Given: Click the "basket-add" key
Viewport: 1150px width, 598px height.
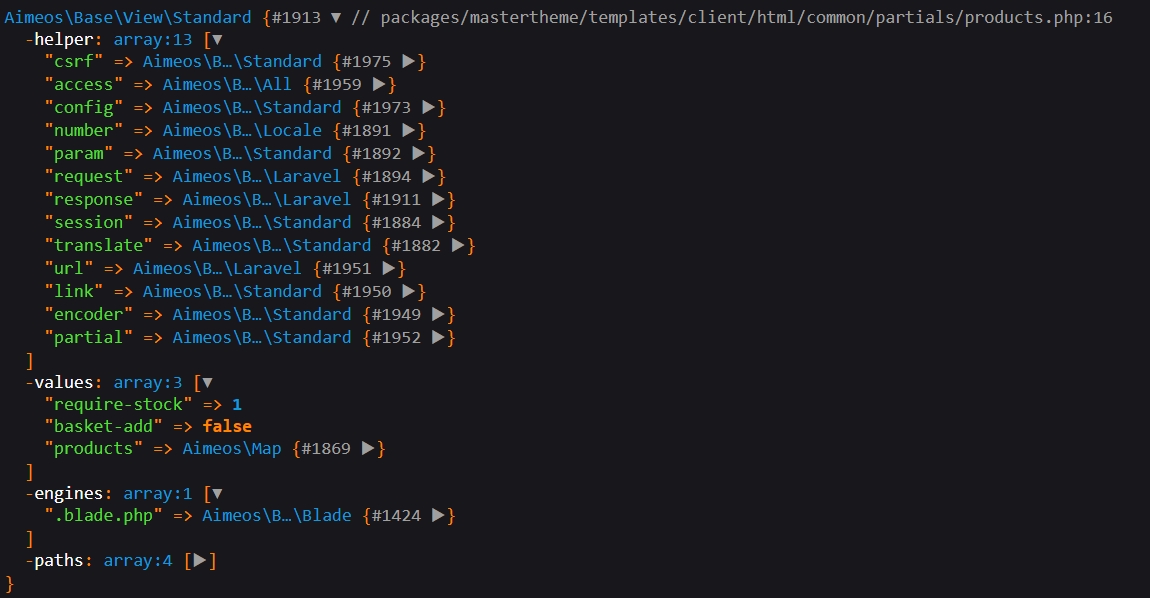Looking at the screenshot, I should point(103,426).
